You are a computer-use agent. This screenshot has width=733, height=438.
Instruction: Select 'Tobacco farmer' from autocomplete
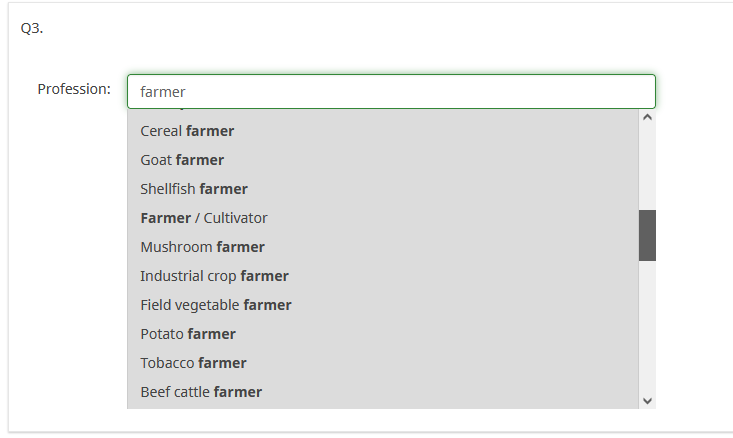[x=193, y=363]
